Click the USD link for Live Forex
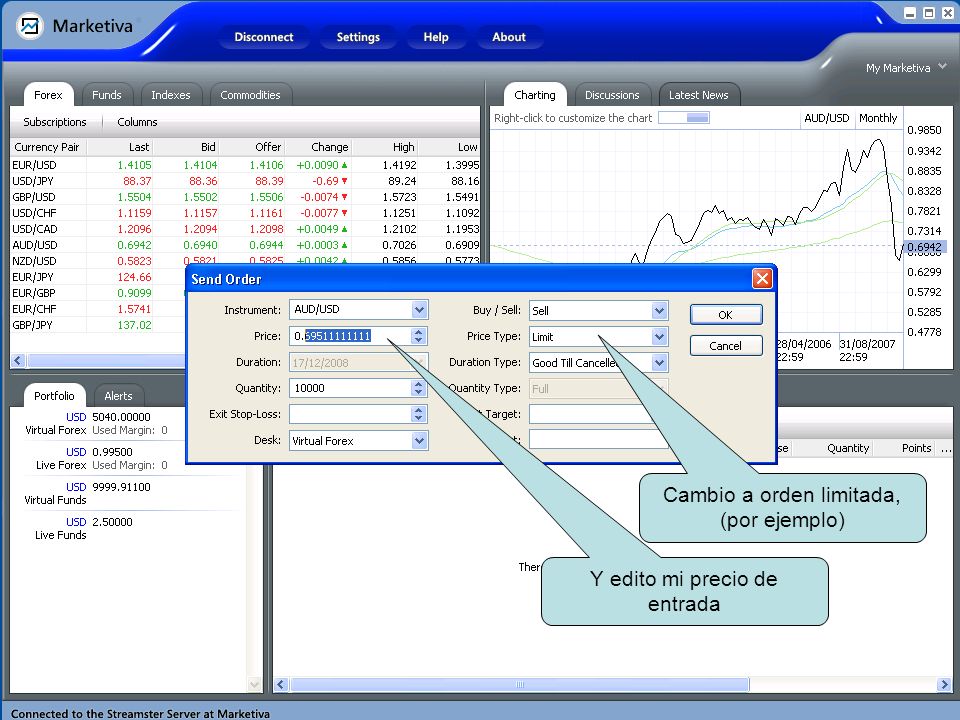This screenshot has height=720, width=960. [76, 452]
